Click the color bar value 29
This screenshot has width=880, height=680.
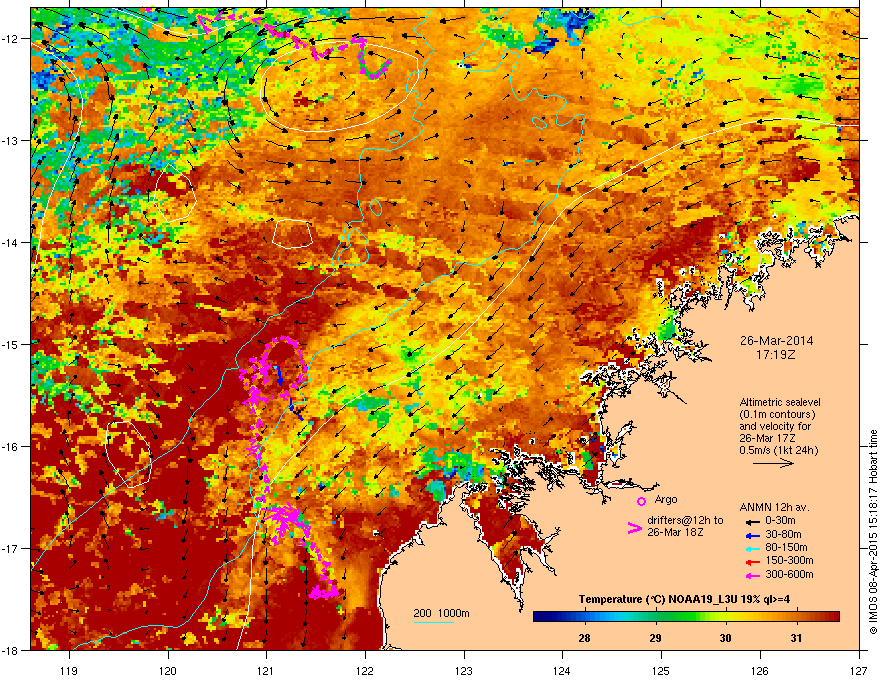tap(655, 638)
